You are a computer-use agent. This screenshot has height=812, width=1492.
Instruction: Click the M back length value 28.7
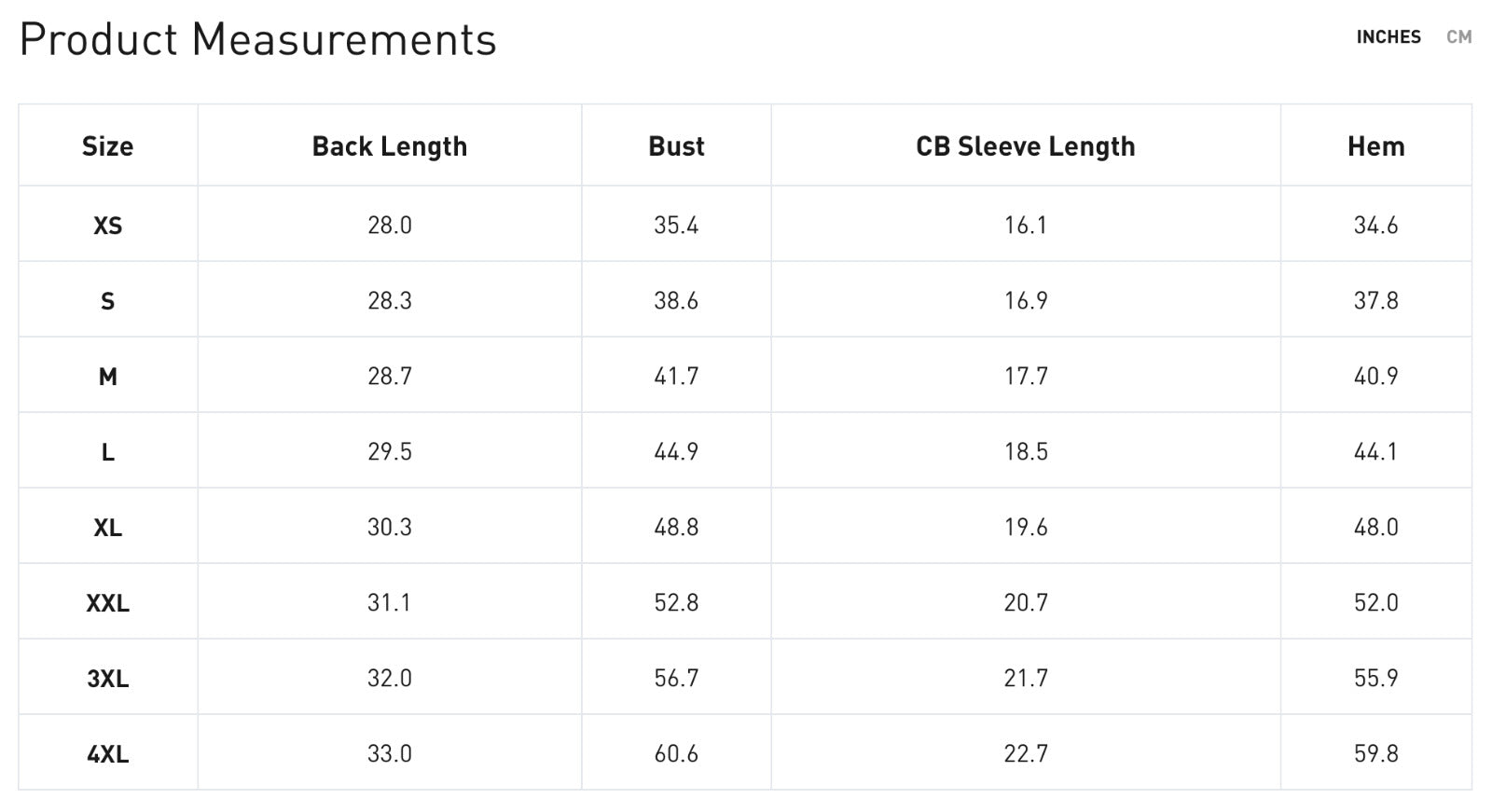(x=389, y=377)
